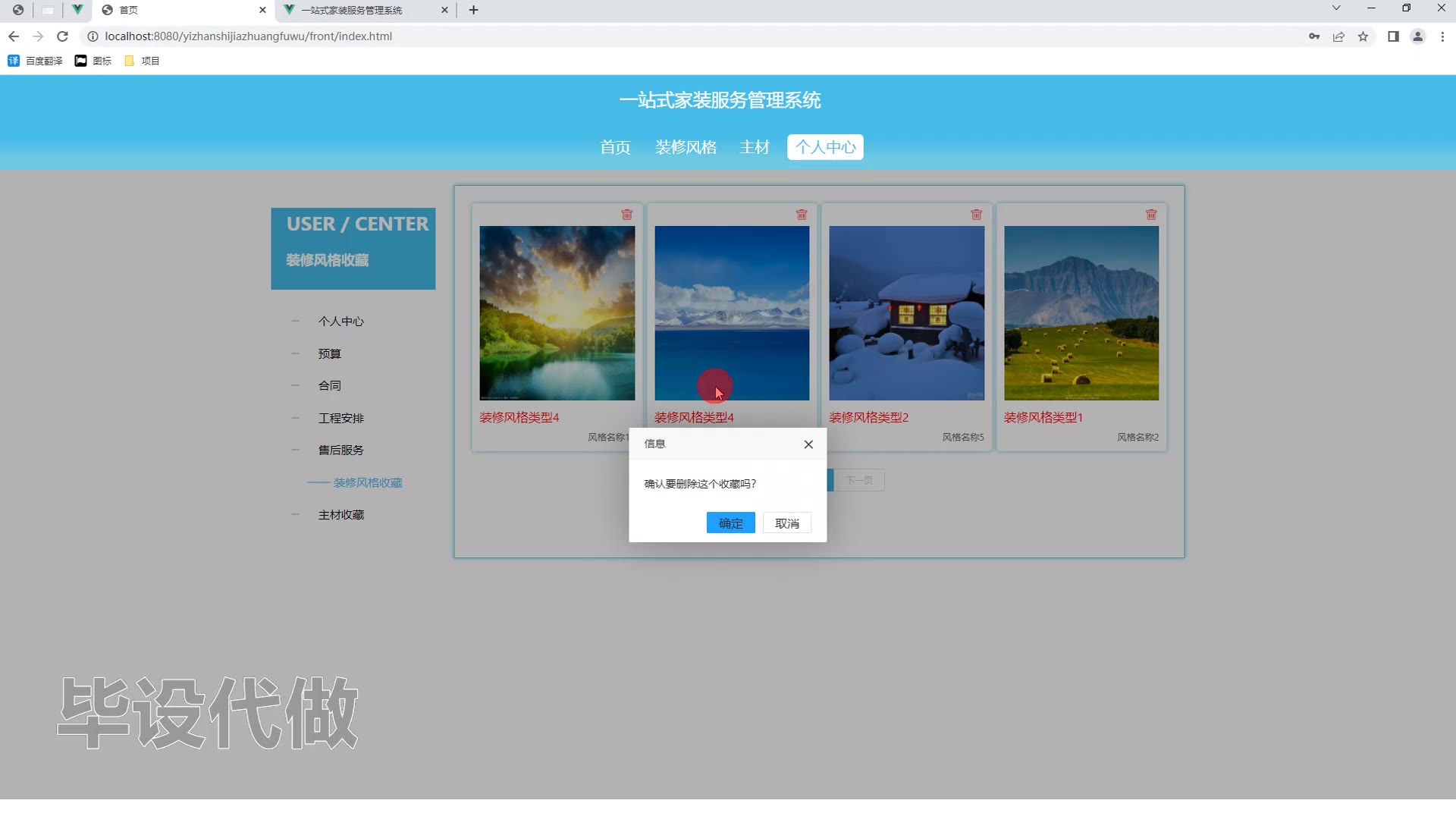Select 装修风格收藏 in the sidebar
This screenshot has height=813, width=1456.
pyautogui.click(x=368, y=483)
